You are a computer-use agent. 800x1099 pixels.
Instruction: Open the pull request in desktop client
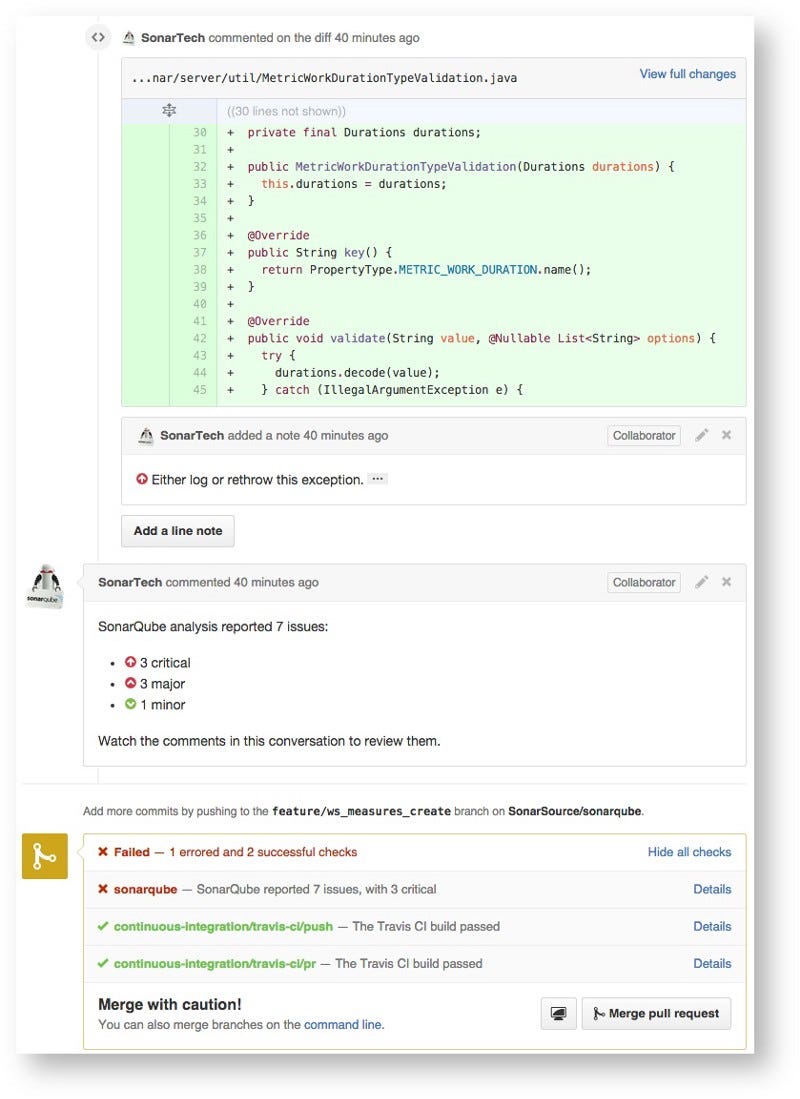pos(558,1013)
